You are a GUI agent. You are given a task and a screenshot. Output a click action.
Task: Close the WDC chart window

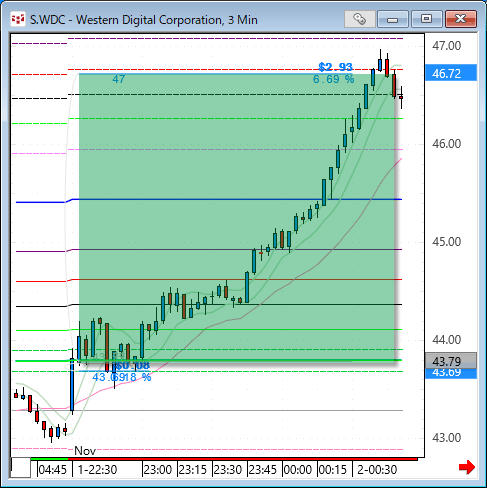[x=461, y=19]
